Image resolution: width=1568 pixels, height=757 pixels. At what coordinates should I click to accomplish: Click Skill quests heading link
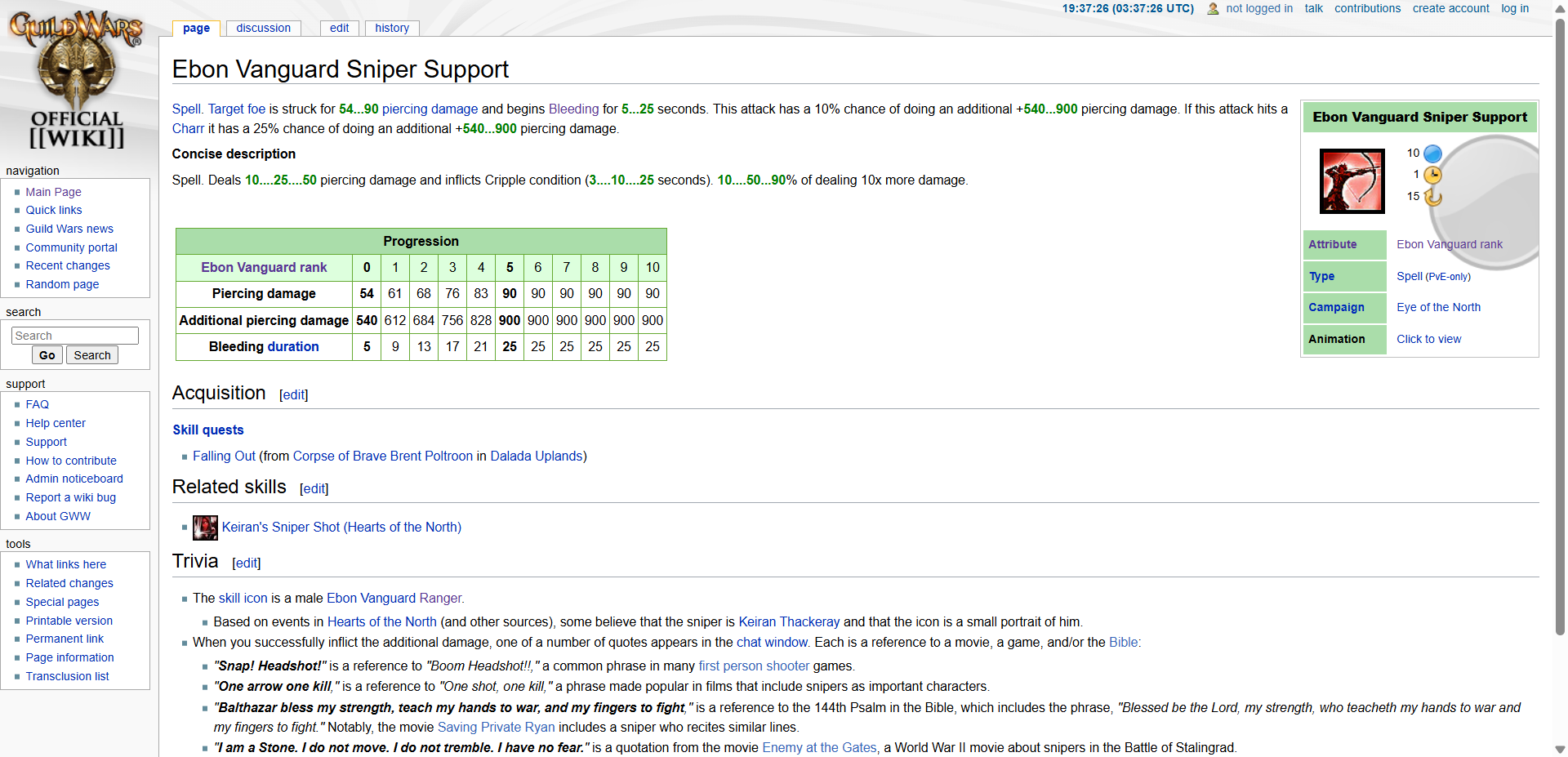coord(208,430)
